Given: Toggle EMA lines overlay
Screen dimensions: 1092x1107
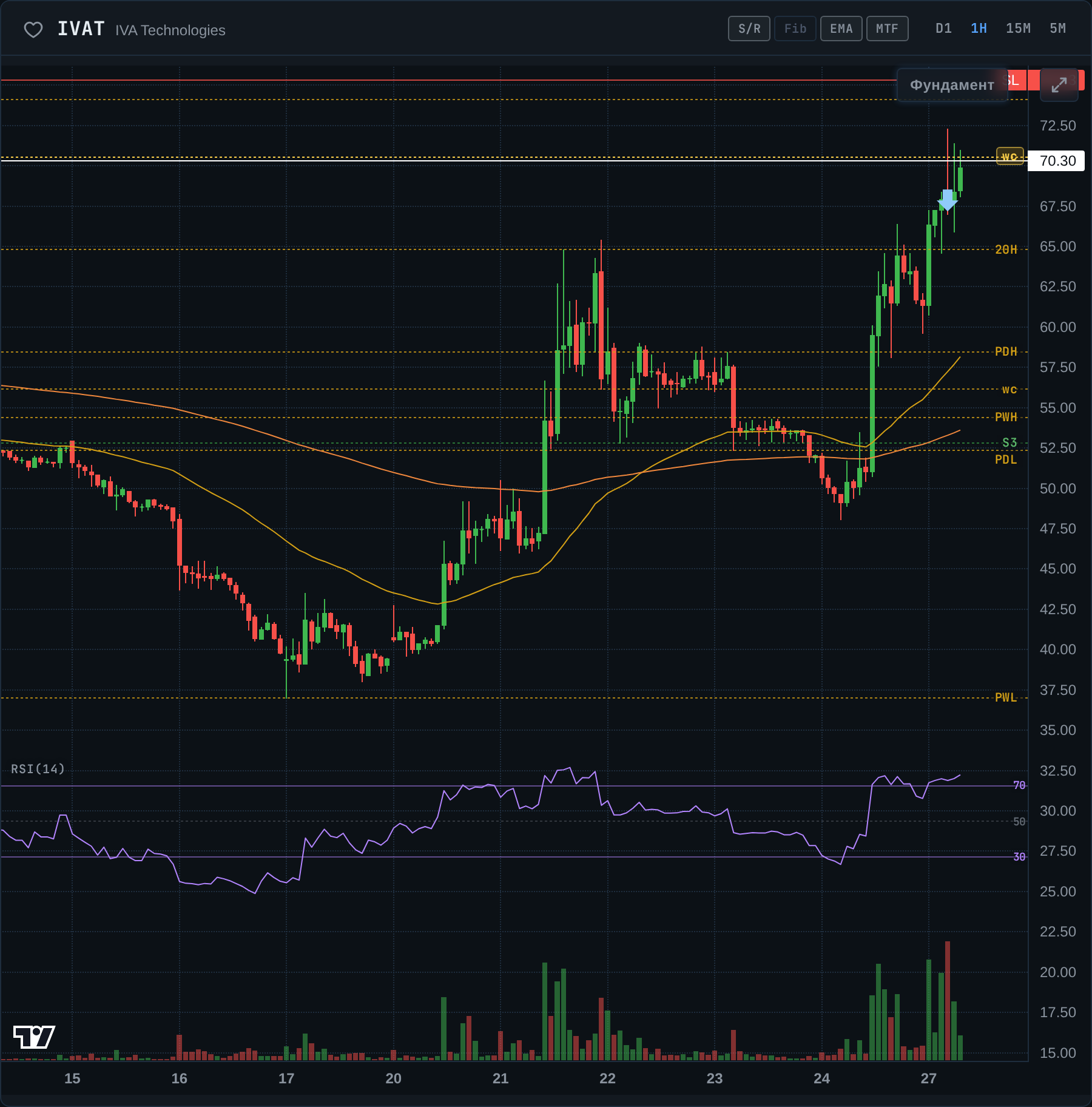Looking at the screenshot, I should (841, 29).
